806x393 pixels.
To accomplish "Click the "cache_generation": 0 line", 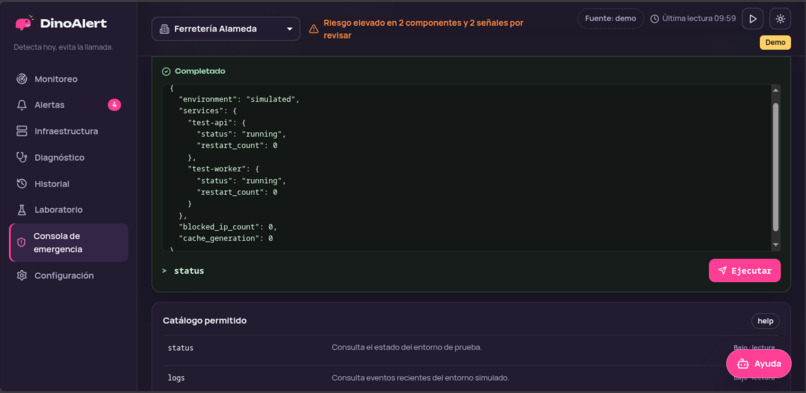I will 226,238.
